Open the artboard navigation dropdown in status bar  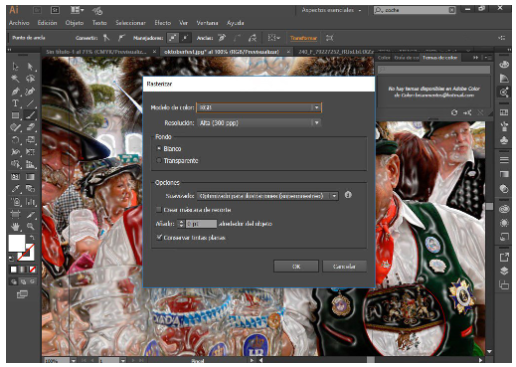coord(123,360)
